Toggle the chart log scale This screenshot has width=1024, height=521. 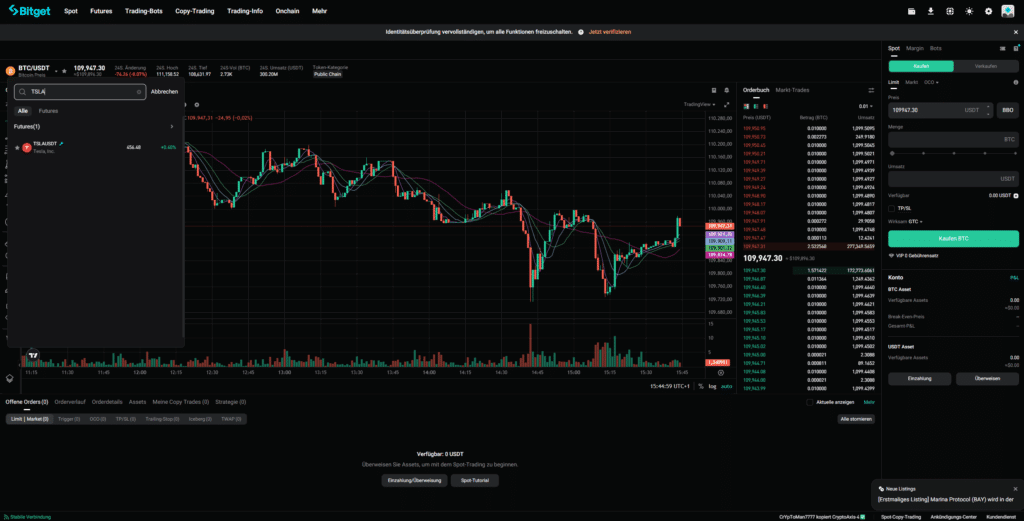pyautogui.click(x=712, y=387)
